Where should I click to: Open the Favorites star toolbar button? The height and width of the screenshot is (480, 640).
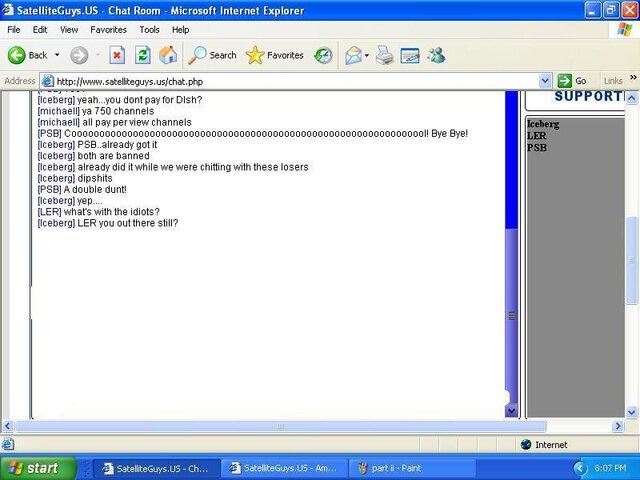tap(275, 55)
